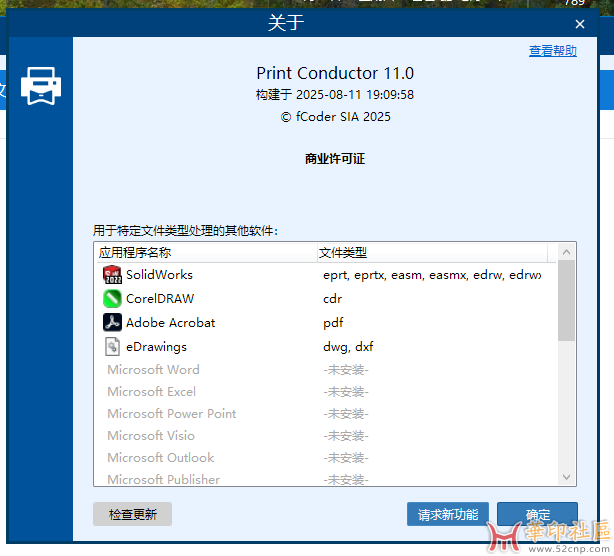
Task: Click the 请求新功能 button
Action: 448,514
